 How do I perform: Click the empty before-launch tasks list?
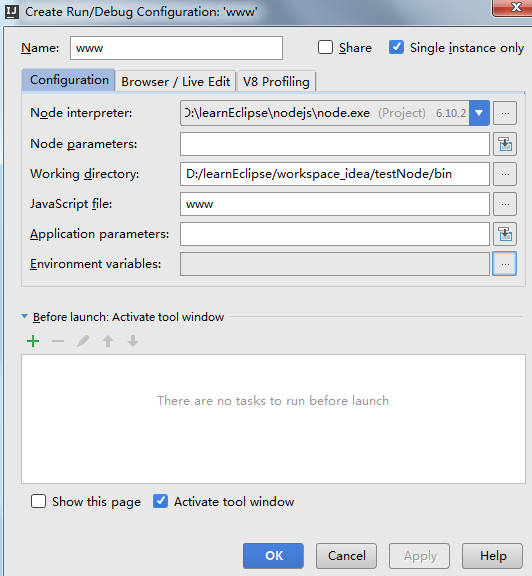tap(273, 419)
